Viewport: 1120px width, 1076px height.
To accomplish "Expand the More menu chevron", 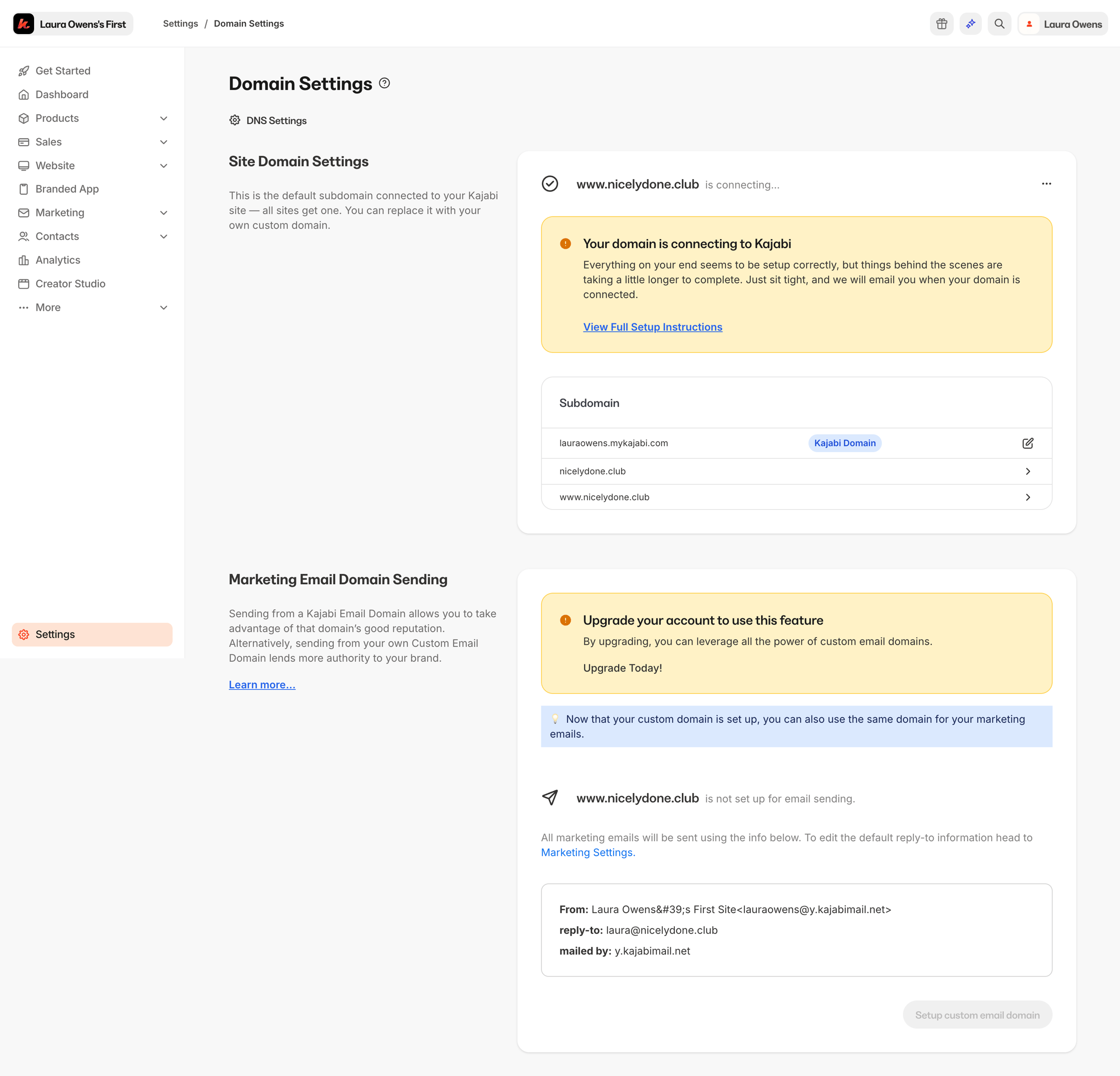I will click(x=163, y=307).
